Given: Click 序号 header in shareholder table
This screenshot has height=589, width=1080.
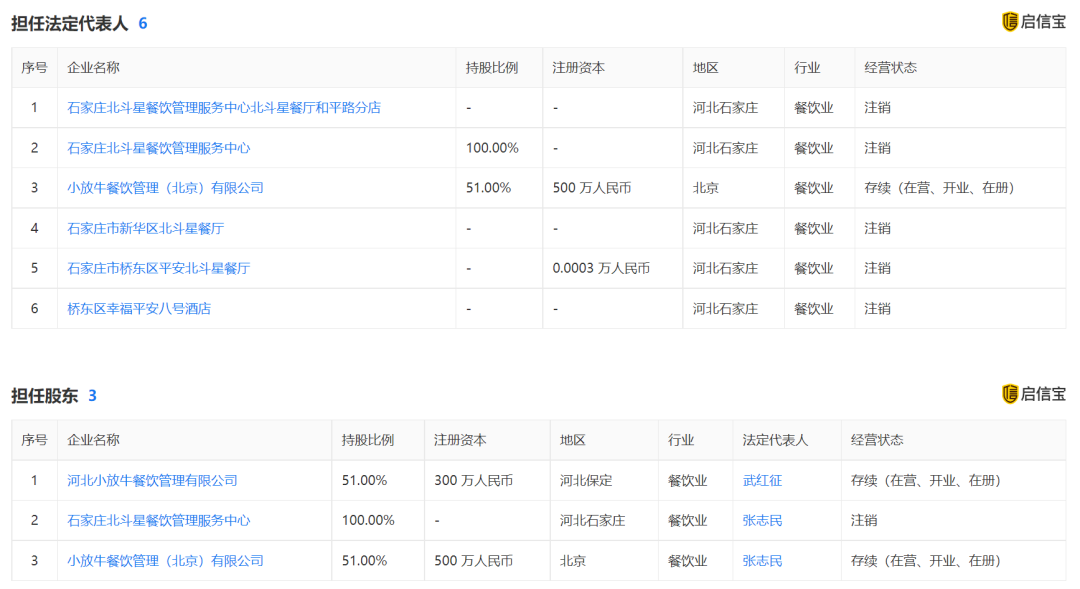Looking at the screenshot, I should point(34,440).
